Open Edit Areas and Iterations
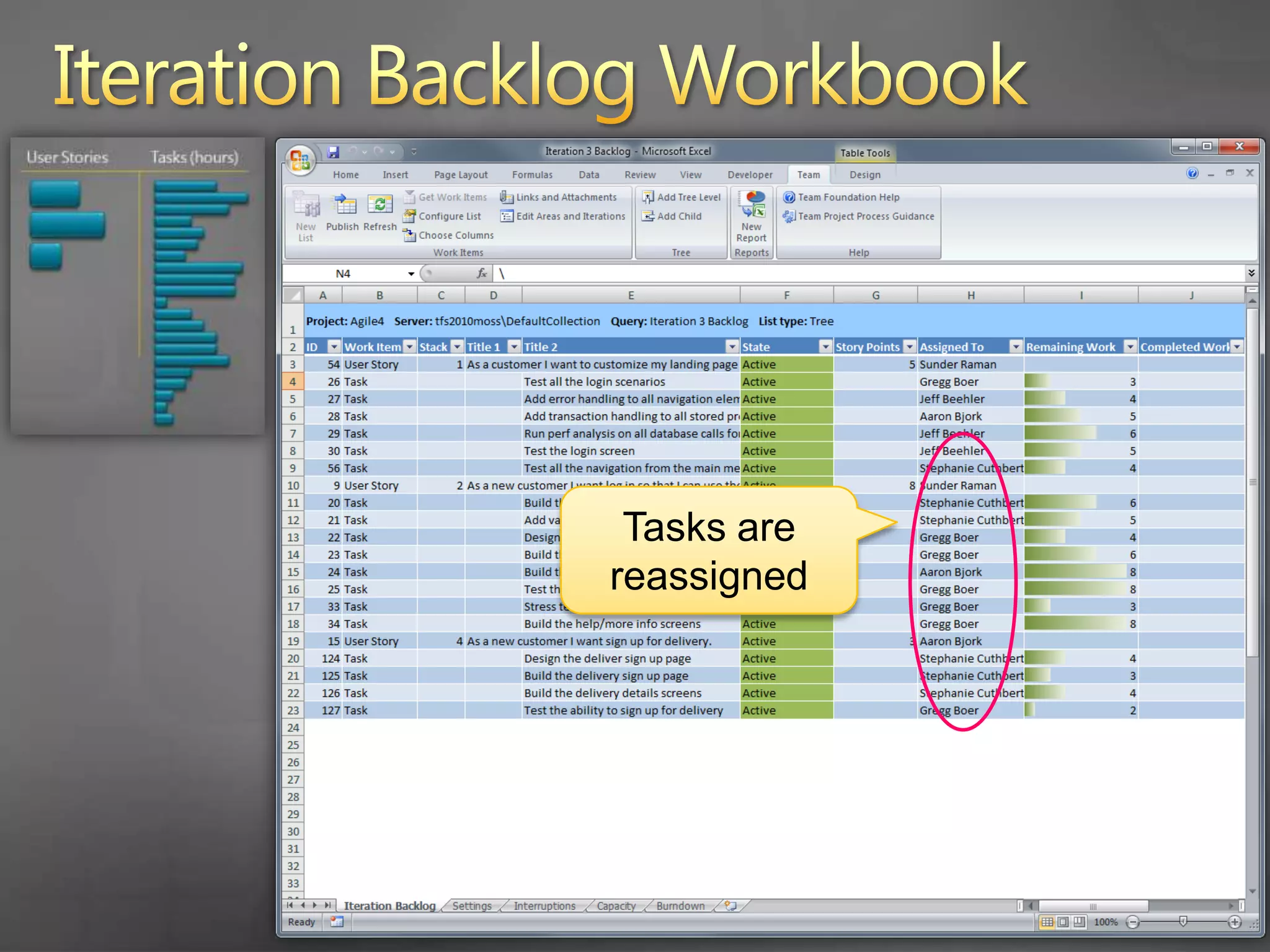 coord(563,216)
